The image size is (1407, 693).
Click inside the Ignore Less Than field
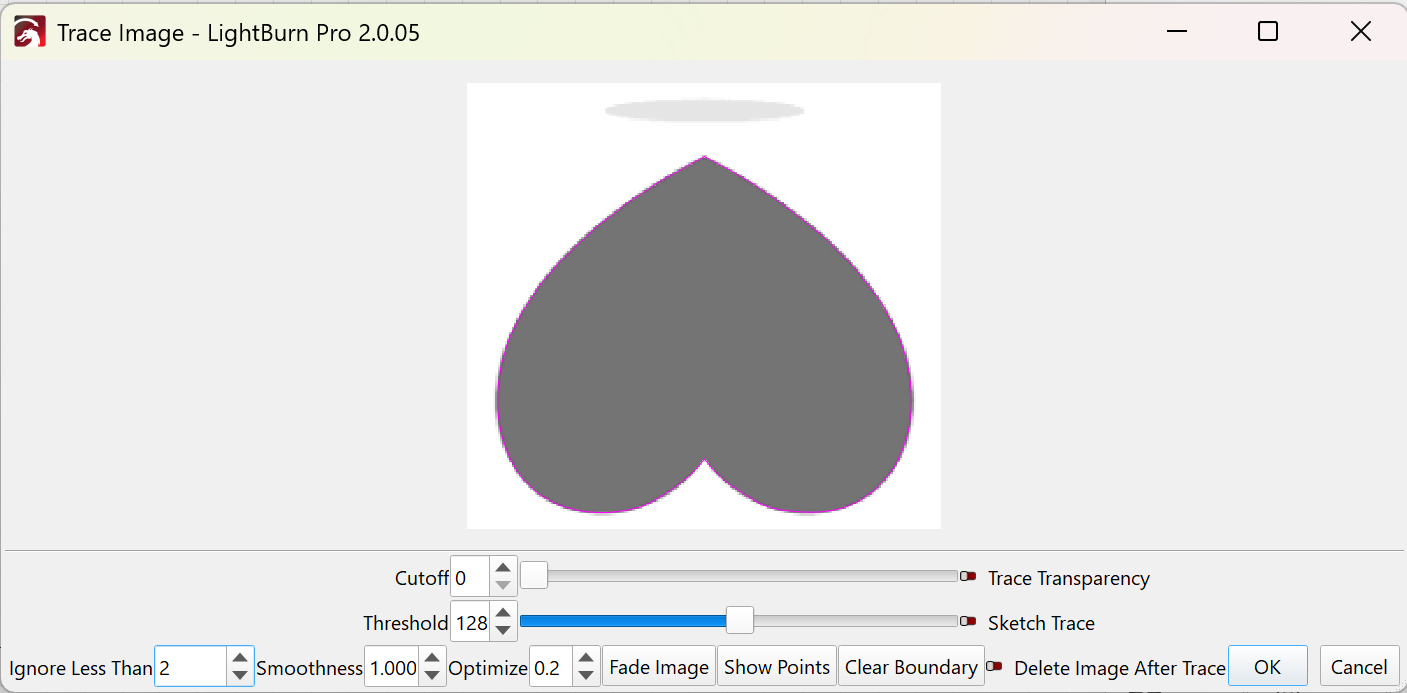tap(190, 667)
